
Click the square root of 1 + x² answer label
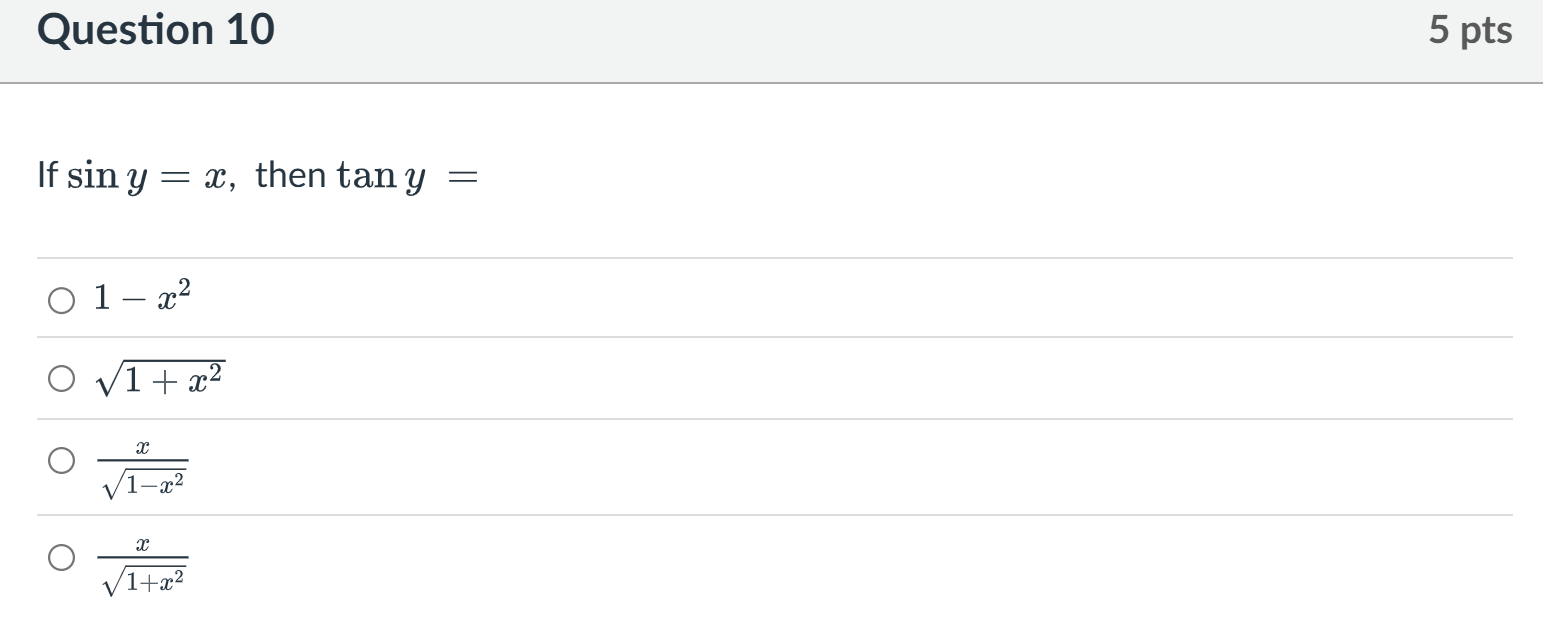[159, 378]
